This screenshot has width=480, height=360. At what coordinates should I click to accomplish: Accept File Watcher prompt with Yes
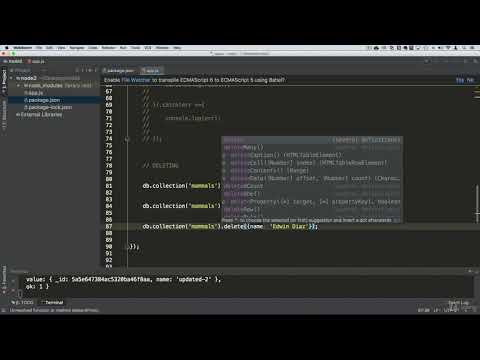coord(460,80)
